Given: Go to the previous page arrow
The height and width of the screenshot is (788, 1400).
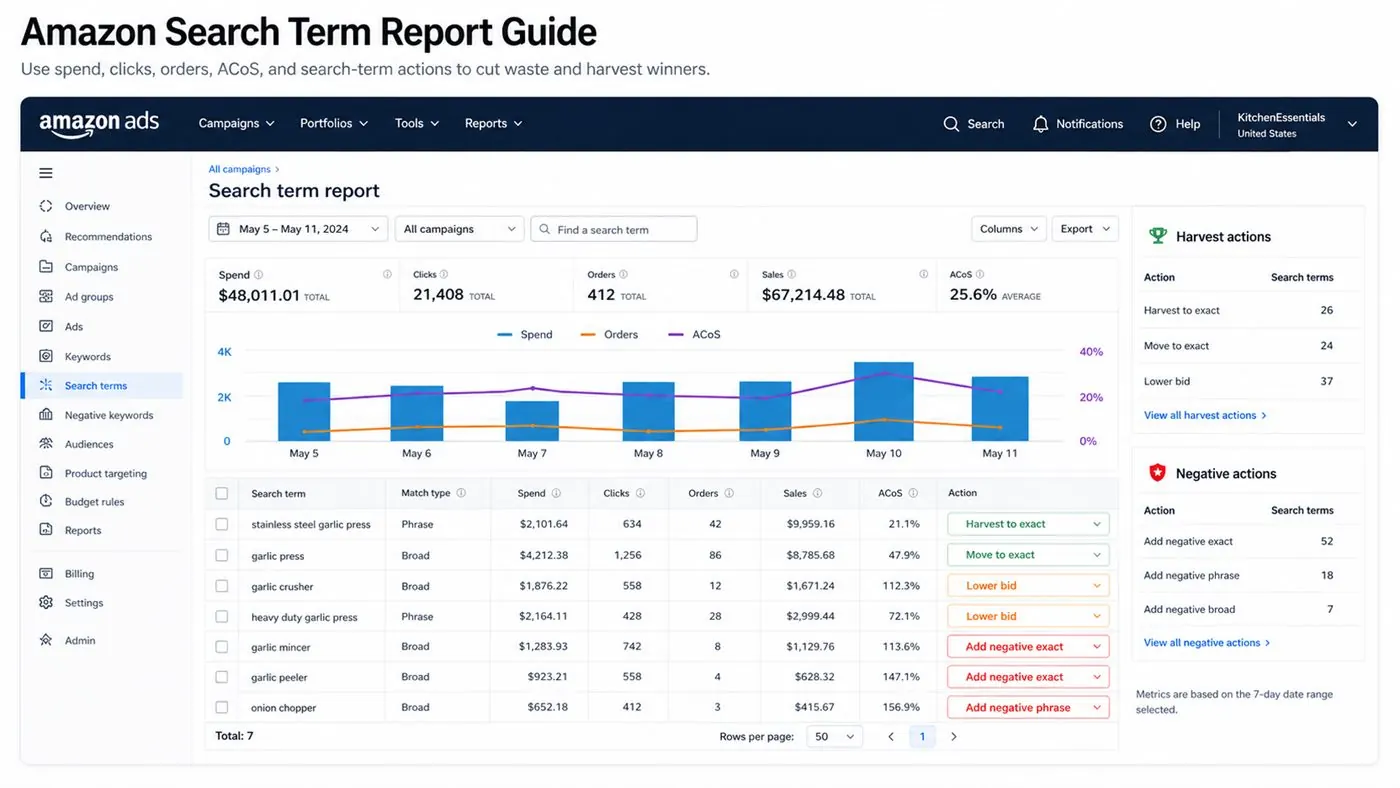Looking at the screenshot, I should tap(891, 737).
